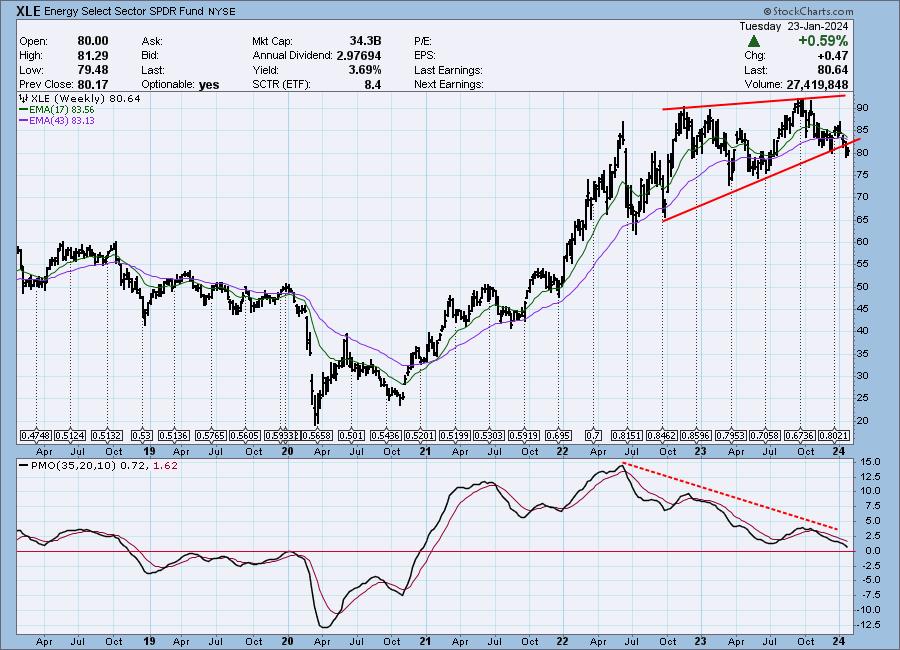This screenshot has width=900, height=650.
Task: Click the 'XLE (Weekly) 80.64' legend entry
Action: pos(80,99)
